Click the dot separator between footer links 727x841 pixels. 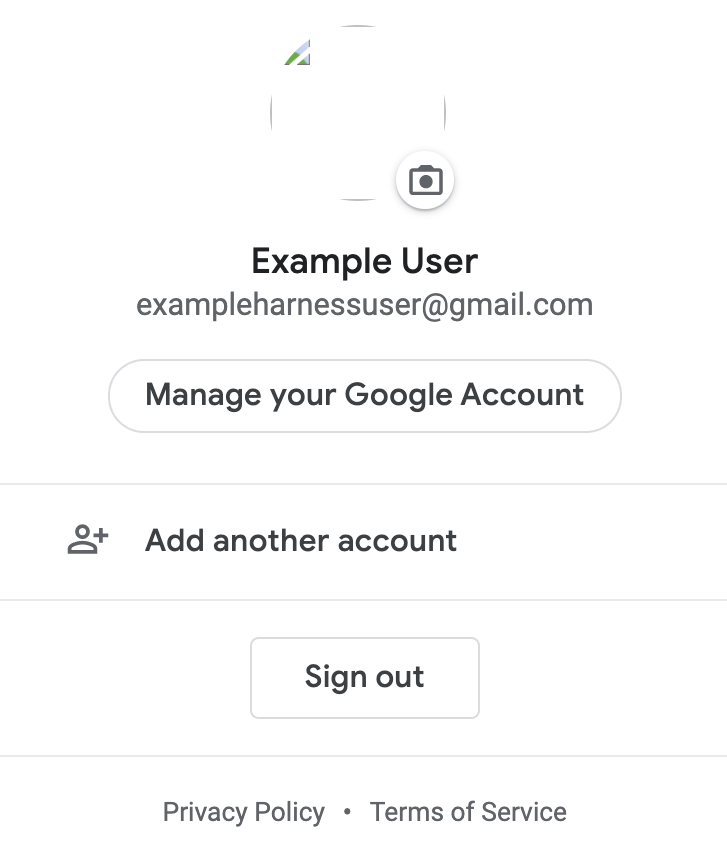pyautogui.click(x=347, y=812)
